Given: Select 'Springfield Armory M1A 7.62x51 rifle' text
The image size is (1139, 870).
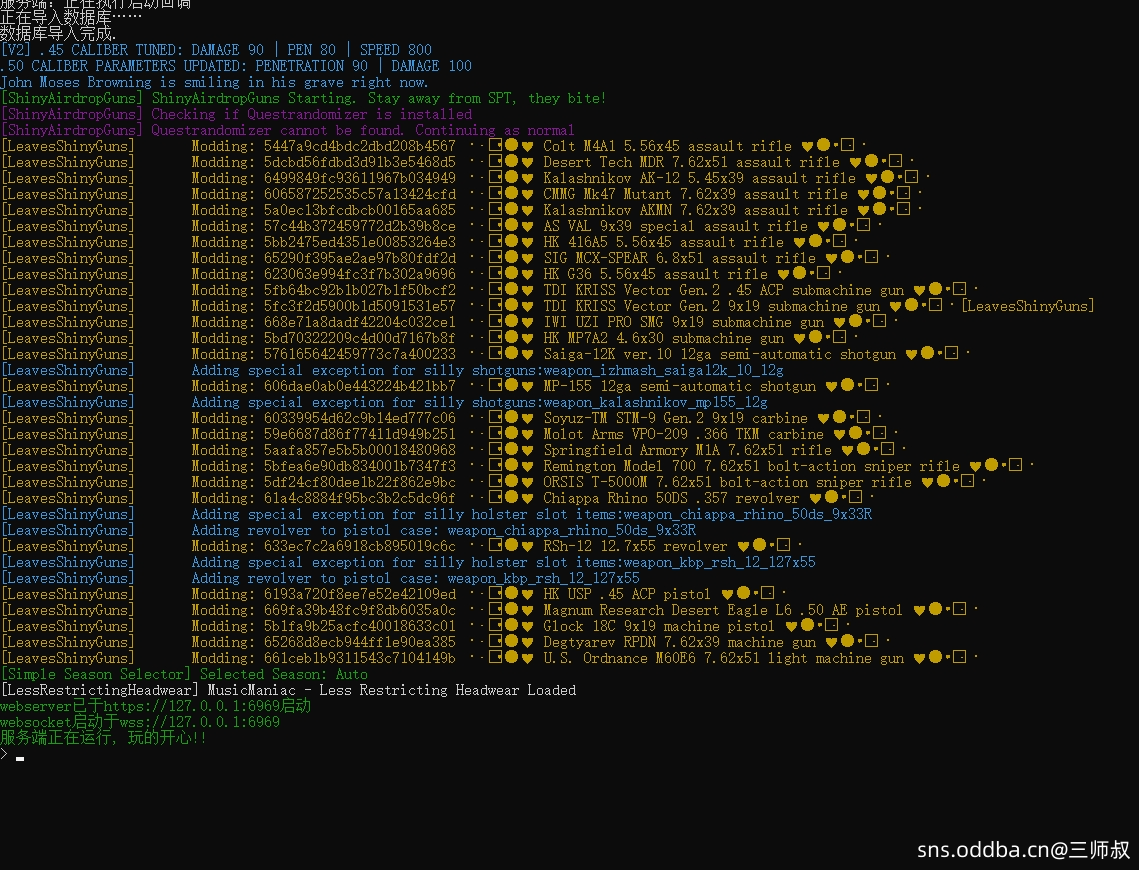Looking at the screenshot, I should click(x=687, y=450).
